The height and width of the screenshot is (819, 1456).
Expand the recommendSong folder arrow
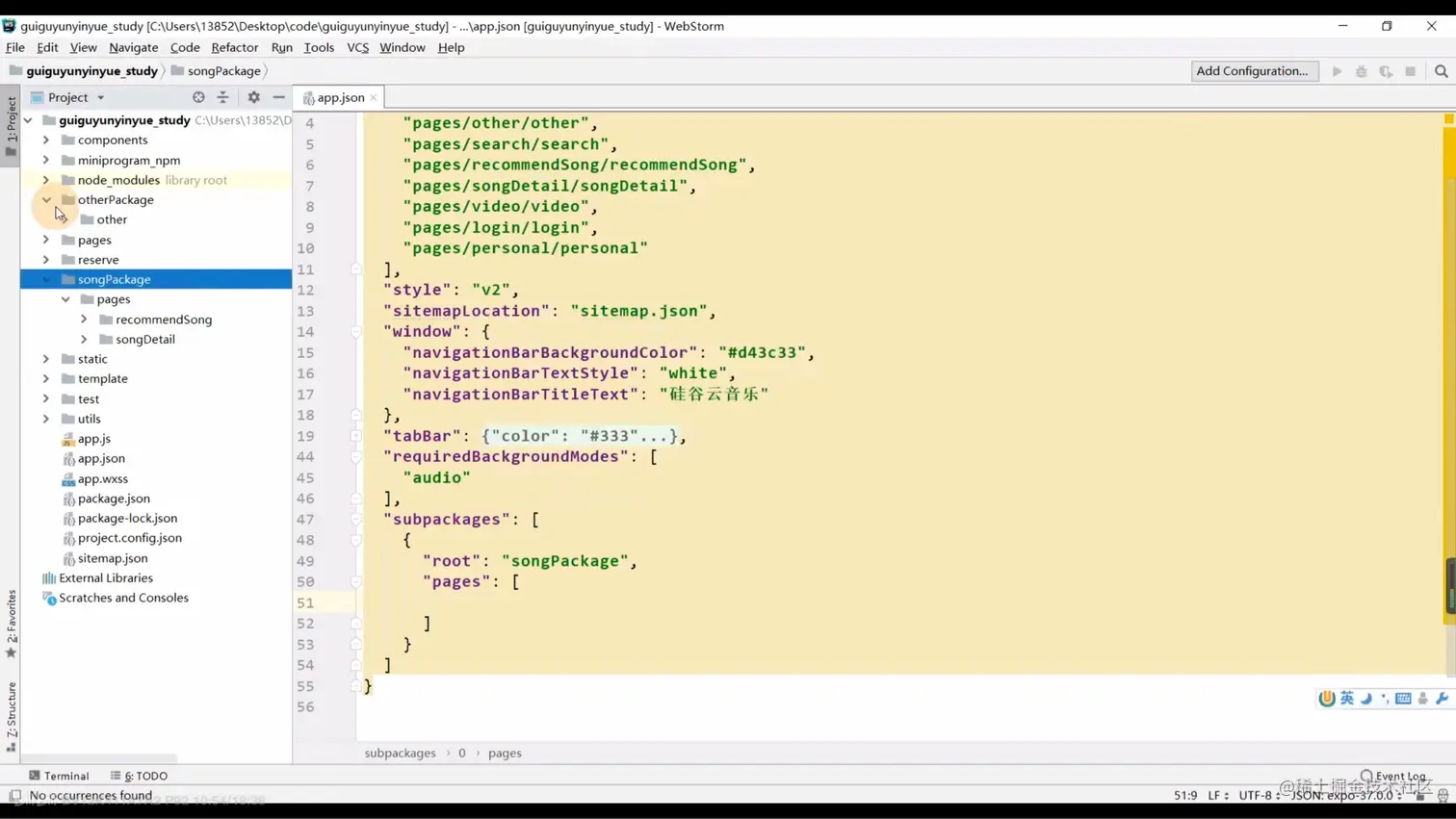(x=84, y=320)
